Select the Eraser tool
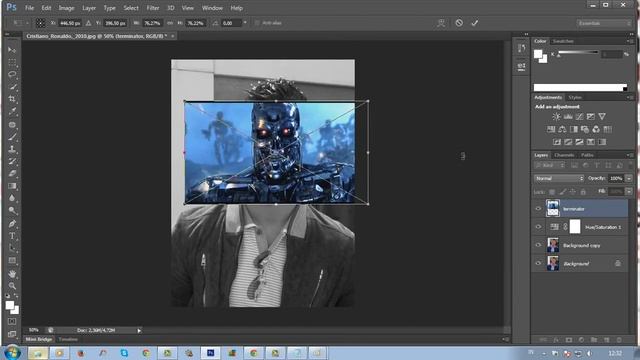This screenshot has width=640, height=360. click(12, 173)
